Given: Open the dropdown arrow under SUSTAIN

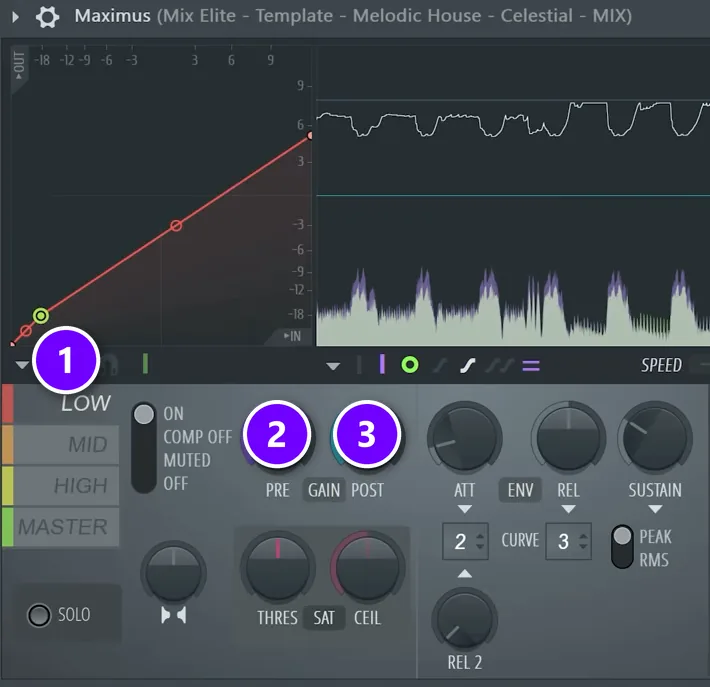Looking at the screenshot, I should (655, 509).
